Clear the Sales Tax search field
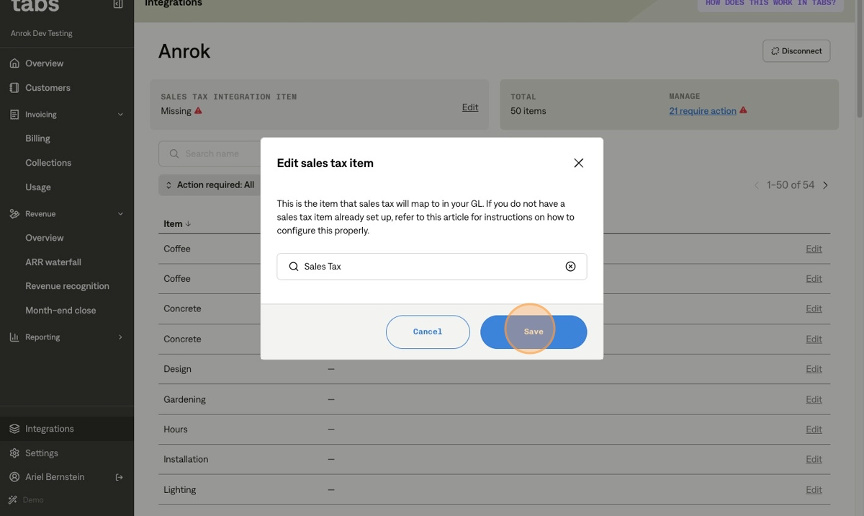This screenshot has height=516, width=864. pos(570,267)
